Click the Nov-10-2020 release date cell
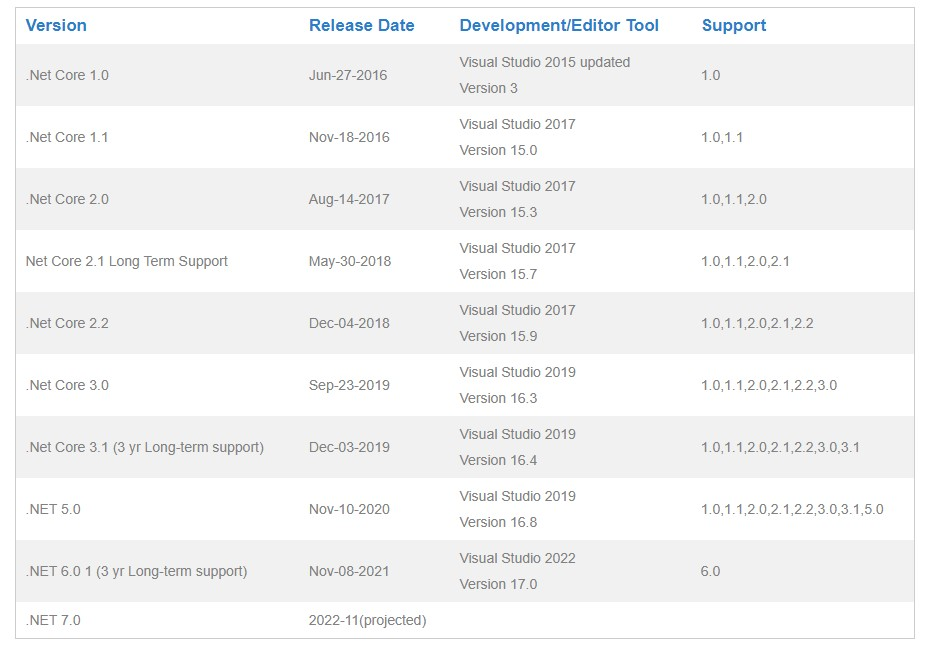 pyautogui.click(x=349, y=509)
